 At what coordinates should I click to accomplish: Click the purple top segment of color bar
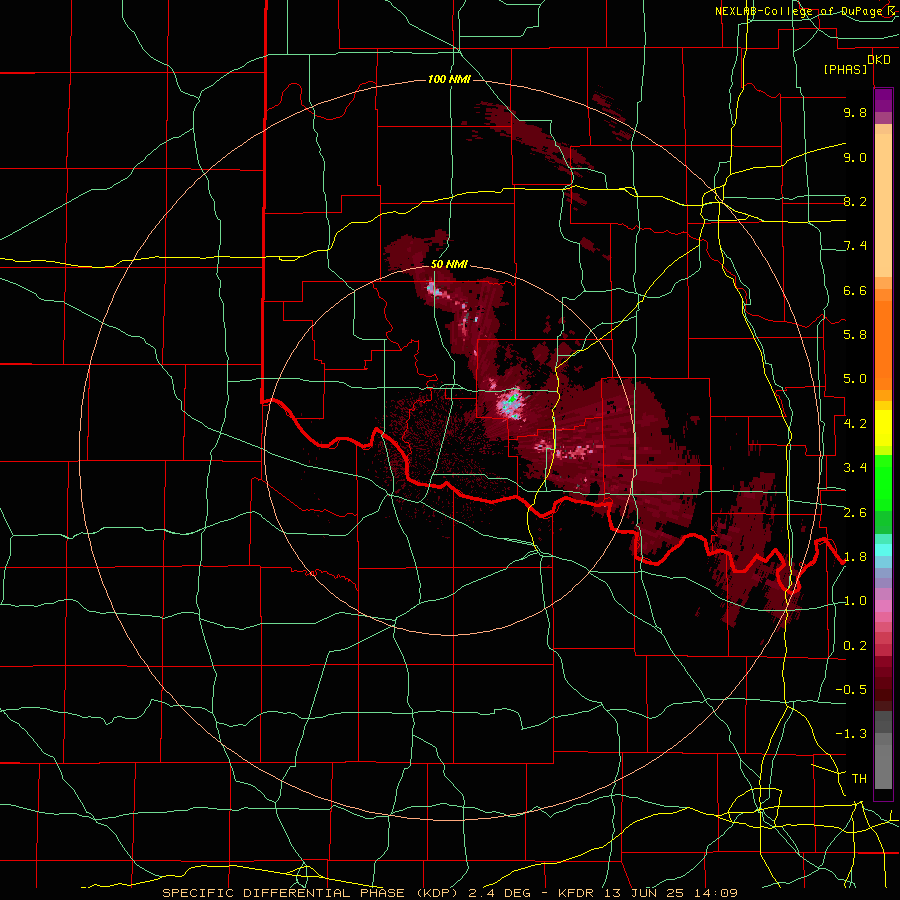(883, 100)
